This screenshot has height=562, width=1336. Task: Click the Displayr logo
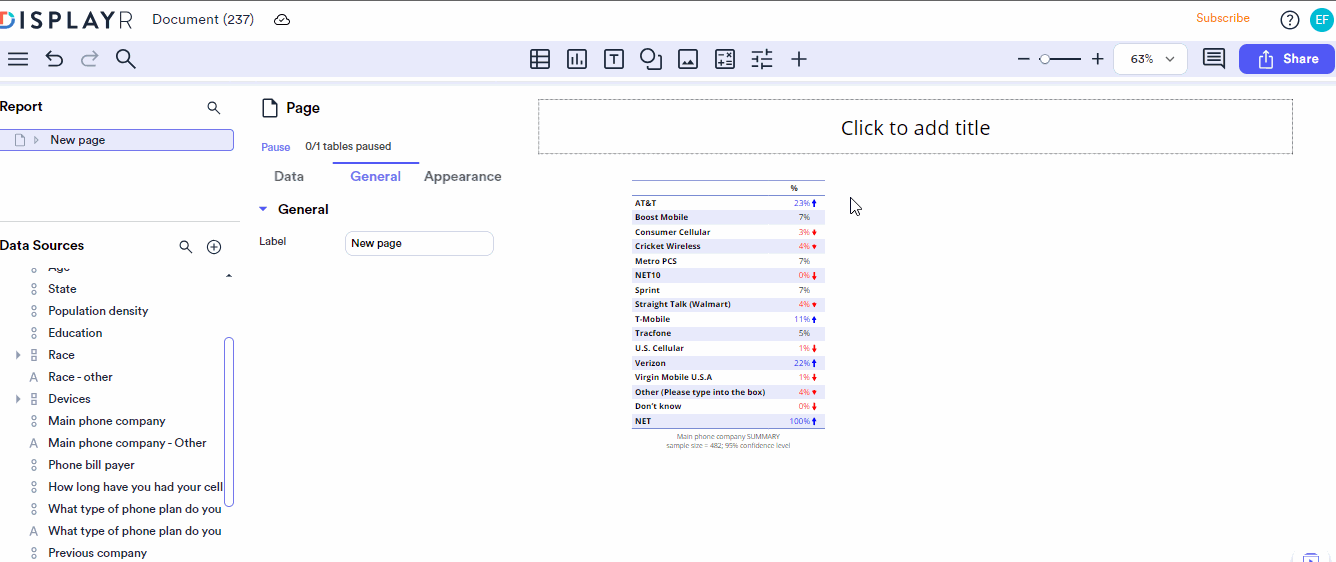click(68, 20)
